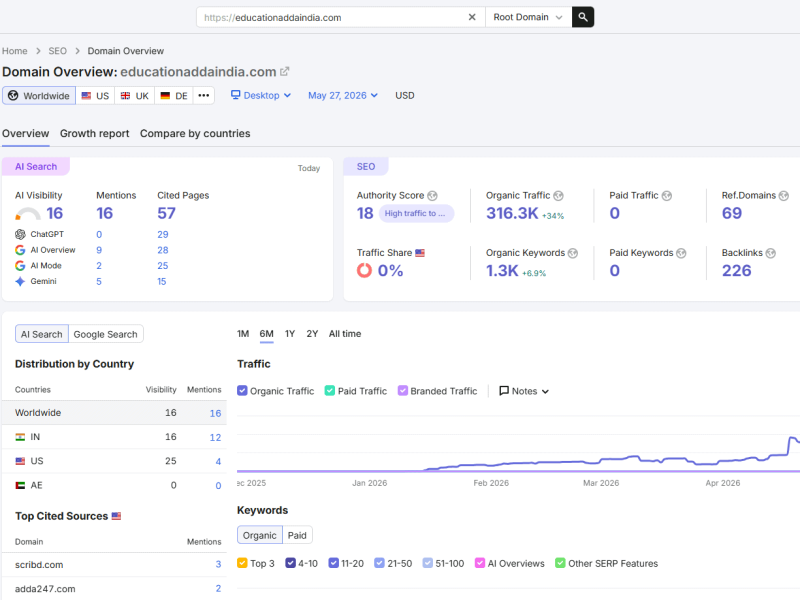
Task: Select the 1M time range
Action: click(243, 334)
